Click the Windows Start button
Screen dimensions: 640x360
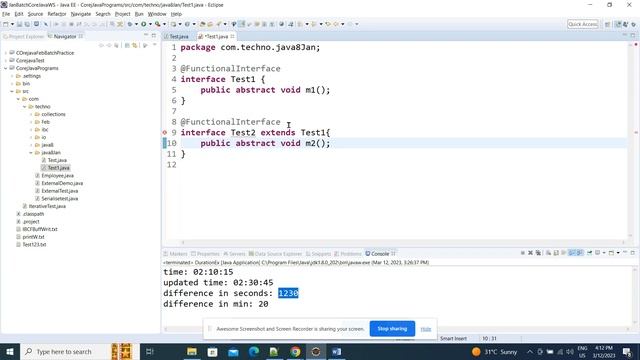tap(10, 351)
